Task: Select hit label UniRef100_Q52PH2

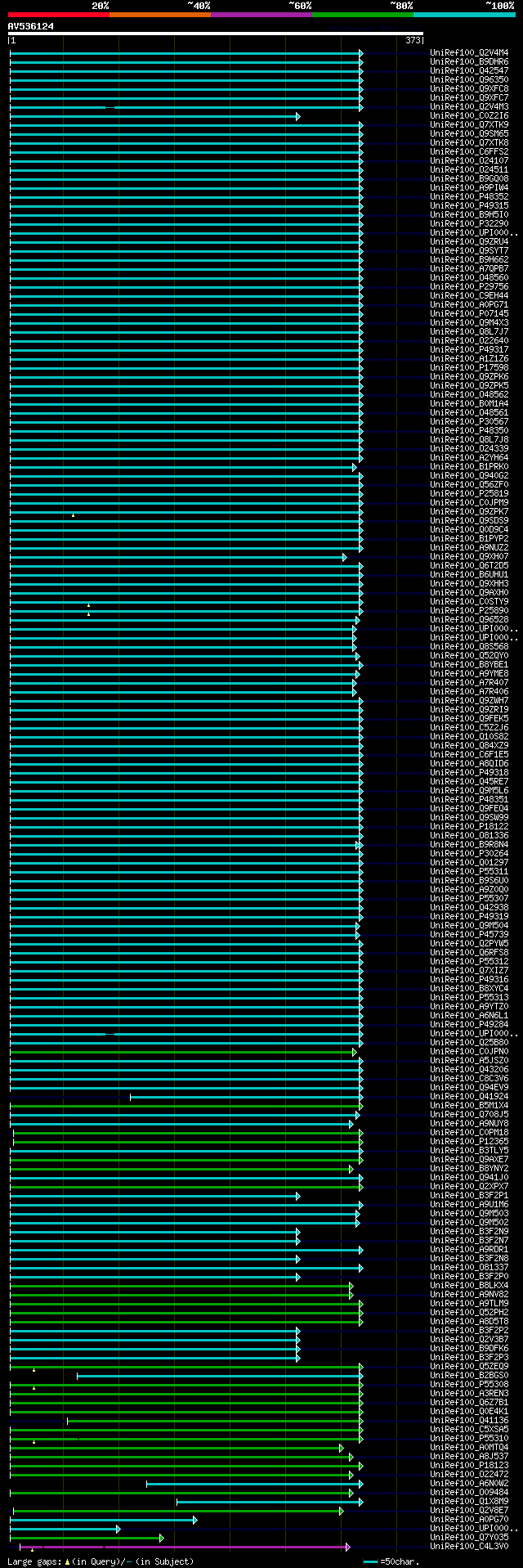Action: click(470, 1312)
